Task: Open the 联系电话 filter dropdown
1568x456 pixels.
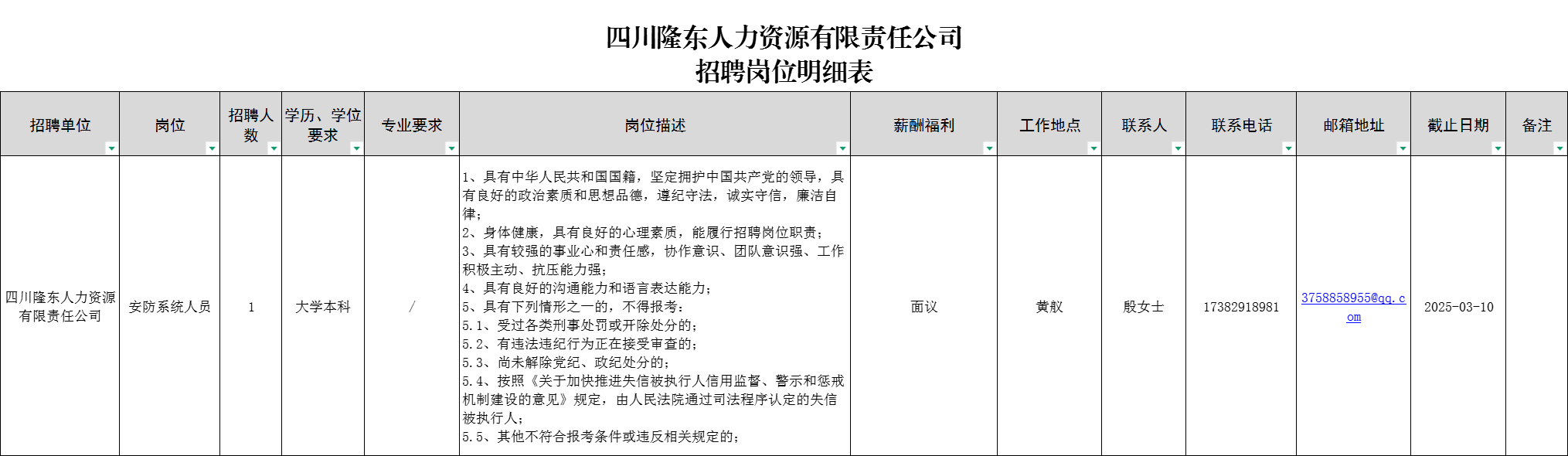Action: 1288,148
